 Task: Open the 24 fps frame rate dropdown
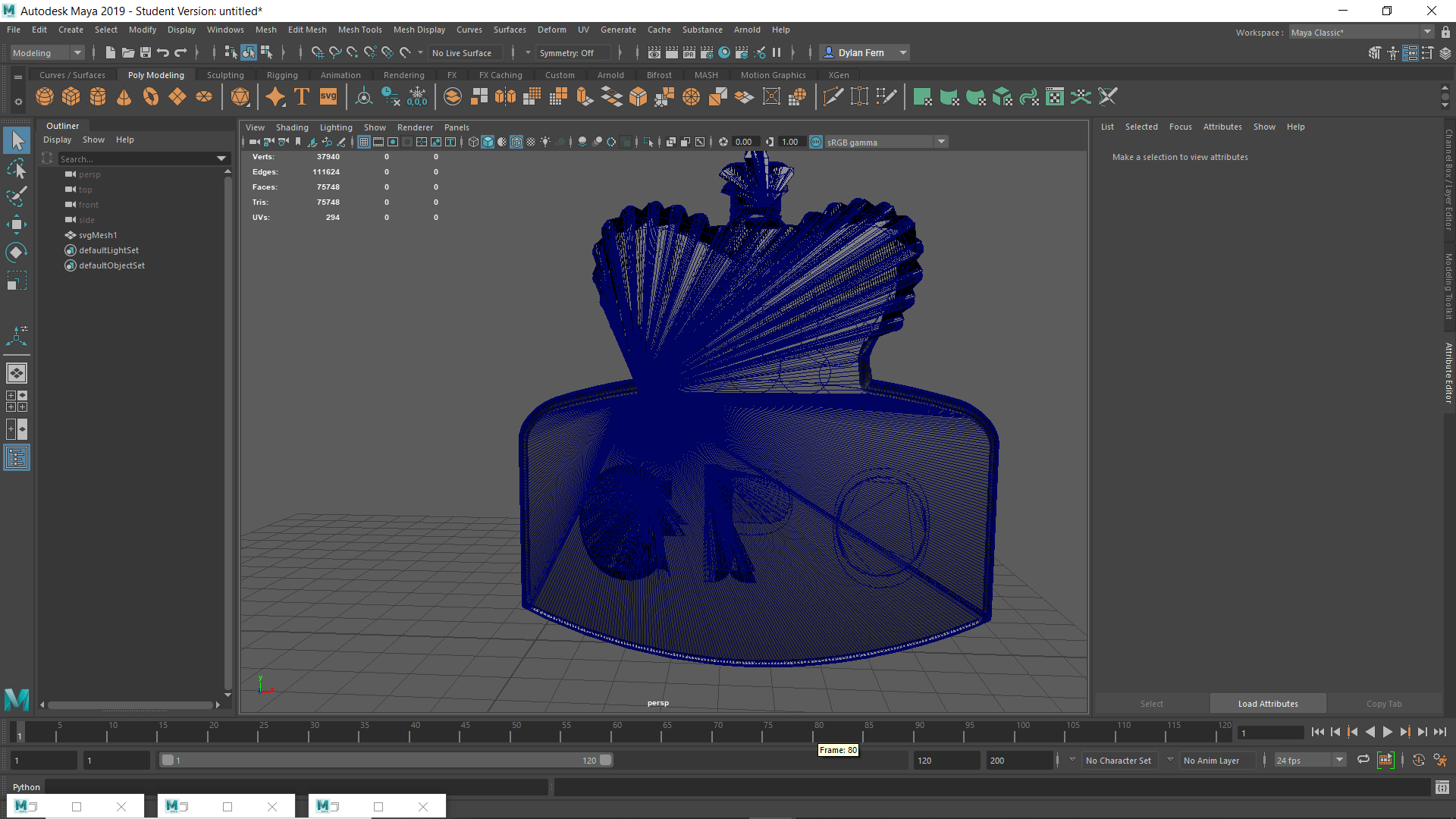(1339, 760)
